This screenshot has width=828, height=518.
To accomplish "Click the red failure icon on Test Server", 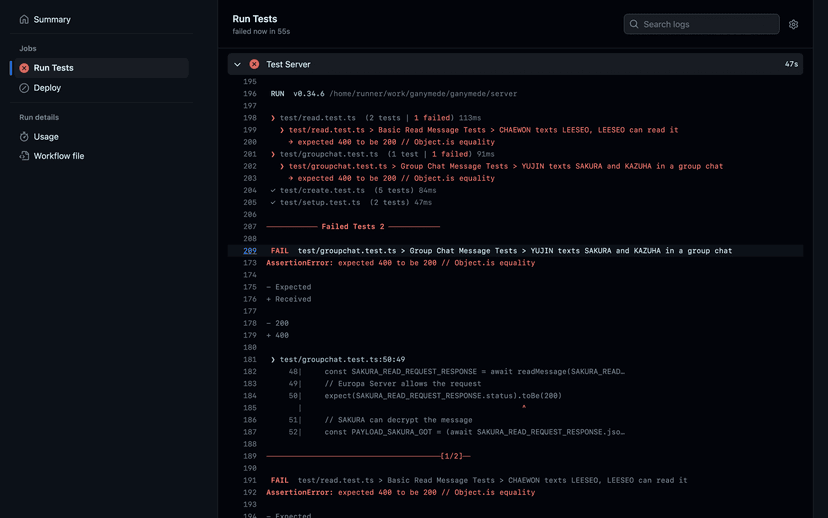I will [x=254, y=64].
